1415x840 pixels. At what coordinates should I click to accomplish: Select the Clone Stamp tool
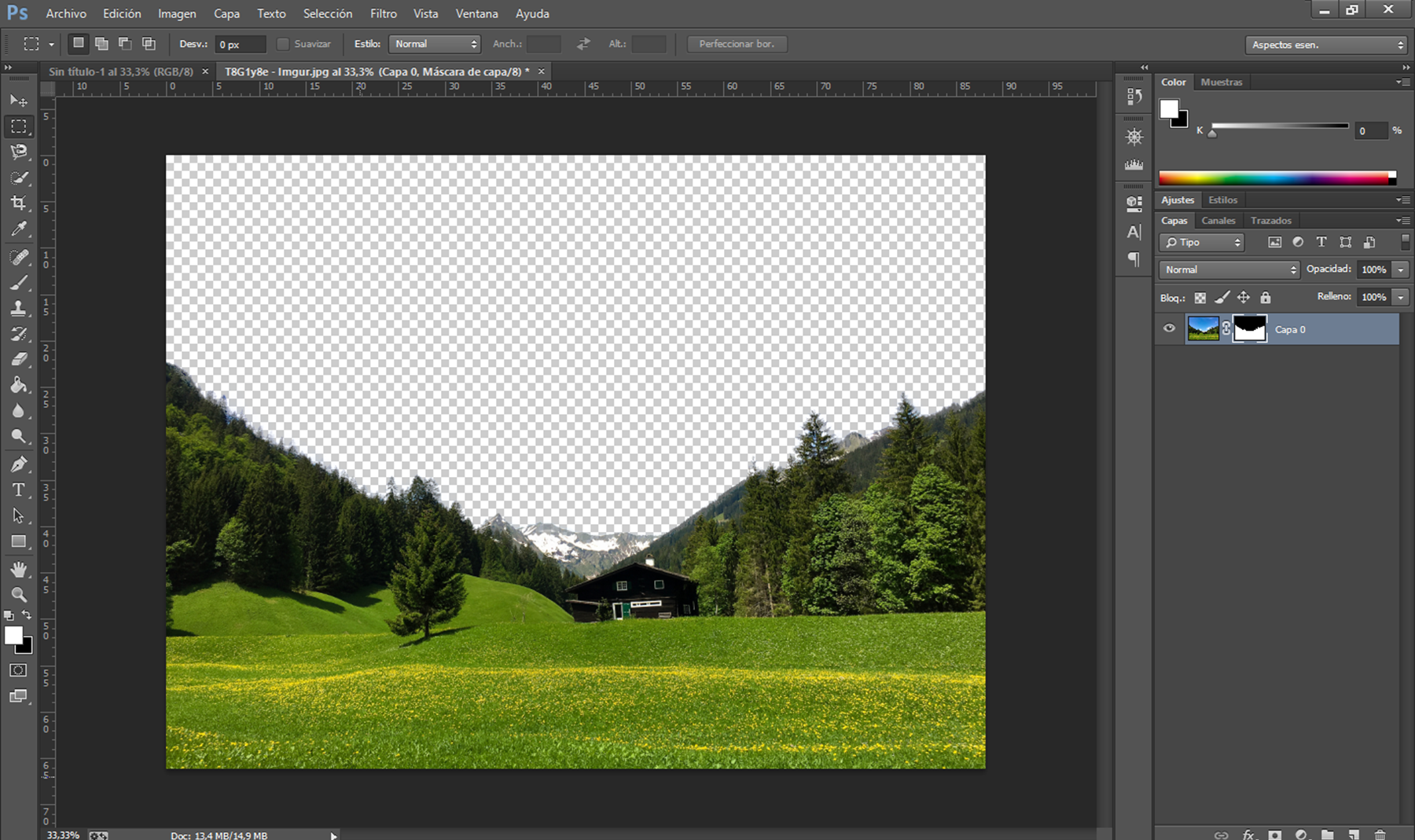19,309
